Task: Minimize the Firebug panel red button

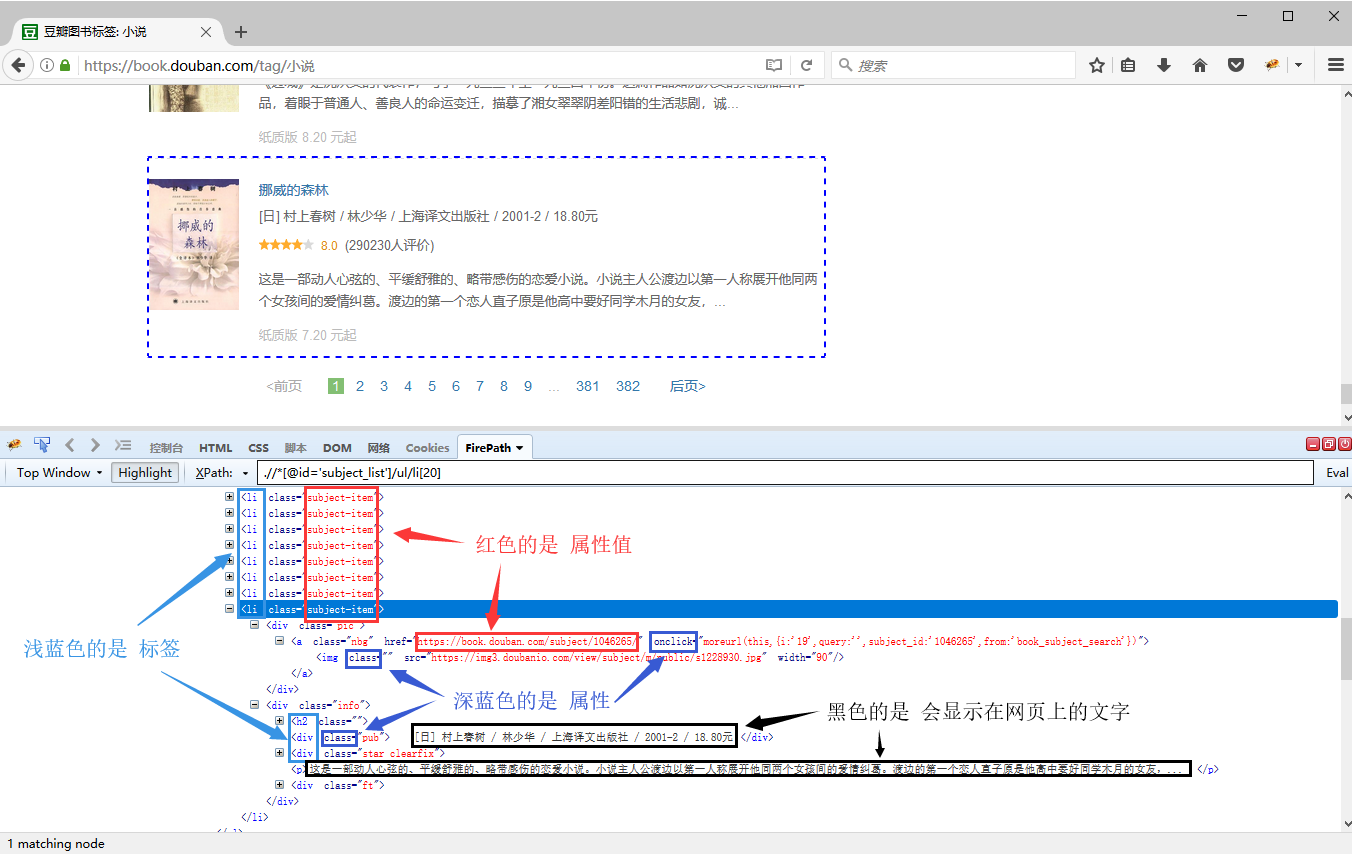Action: 1313,444
